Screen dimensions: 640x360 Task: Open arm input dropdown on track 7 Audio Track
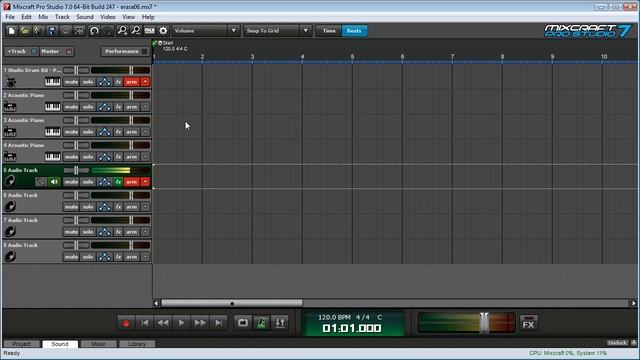point(145,232)
